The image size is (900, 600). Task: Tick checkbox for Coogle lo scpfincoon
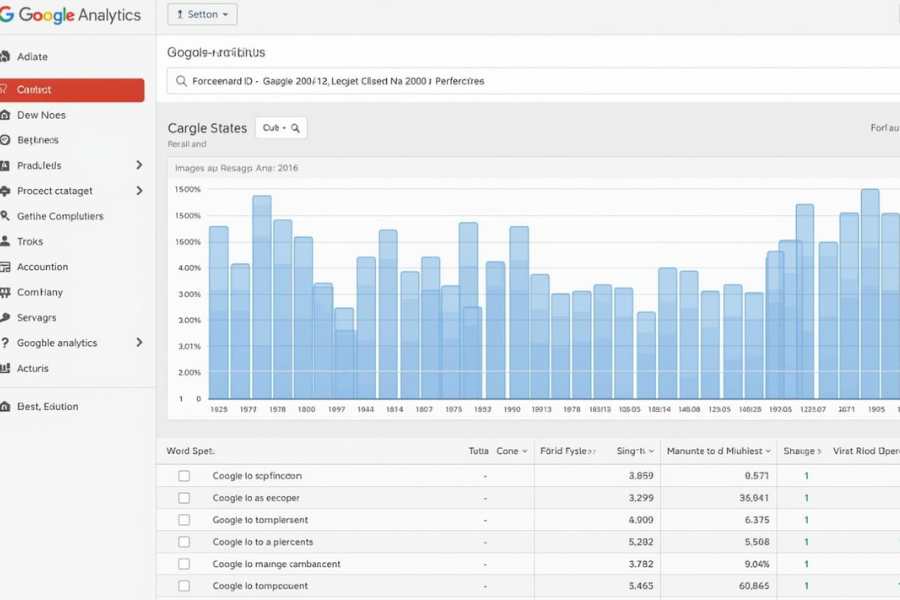click(184, 475)
